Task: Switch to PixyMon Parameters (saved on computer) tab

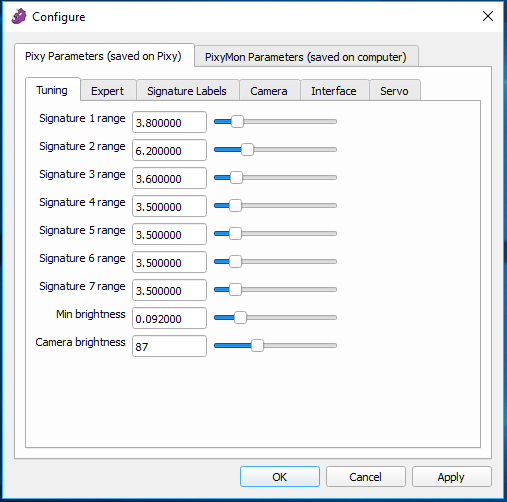Action: [306, 57]
